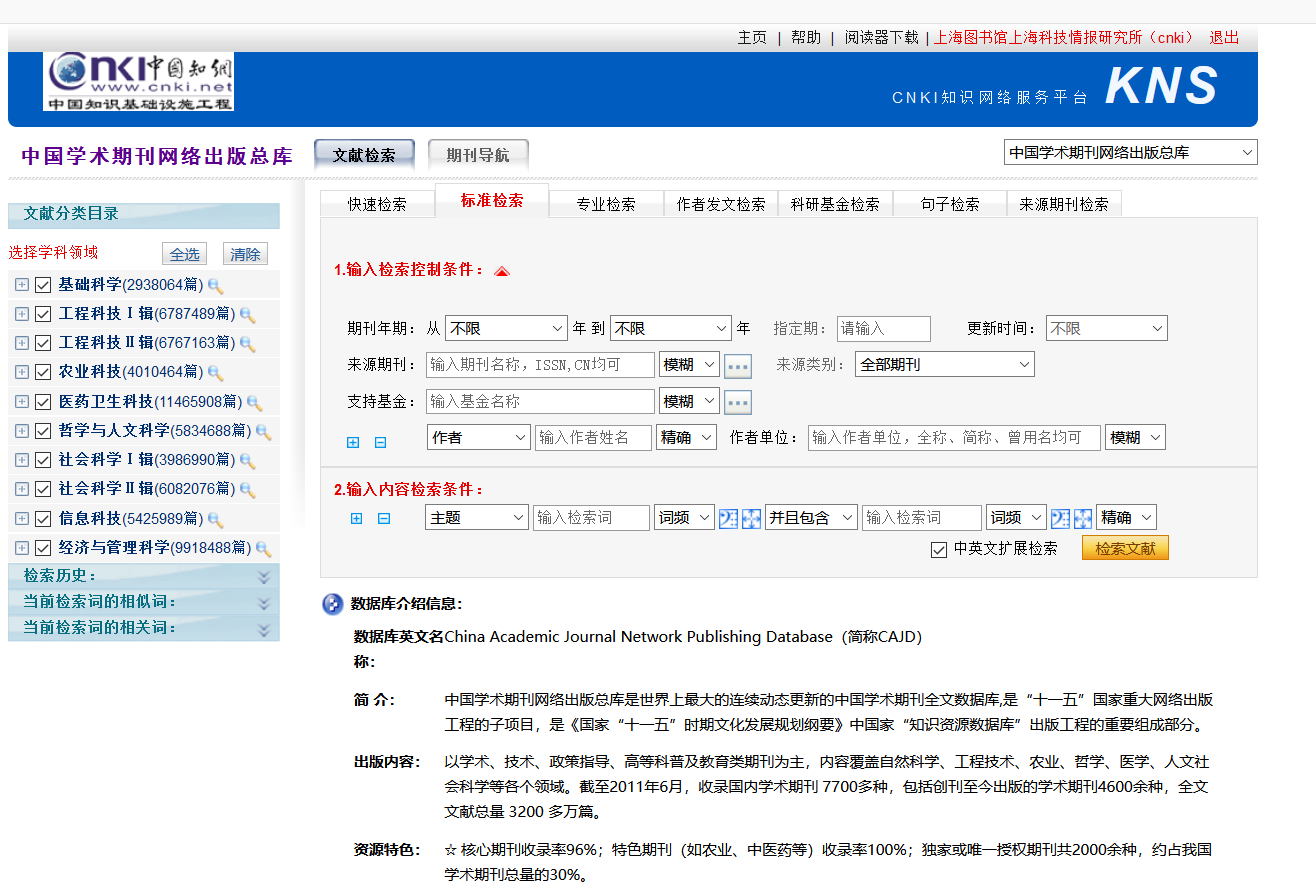The image size is (1316, 896).
Task: Open the 阅读器下载 link
Action: [881, 38]
